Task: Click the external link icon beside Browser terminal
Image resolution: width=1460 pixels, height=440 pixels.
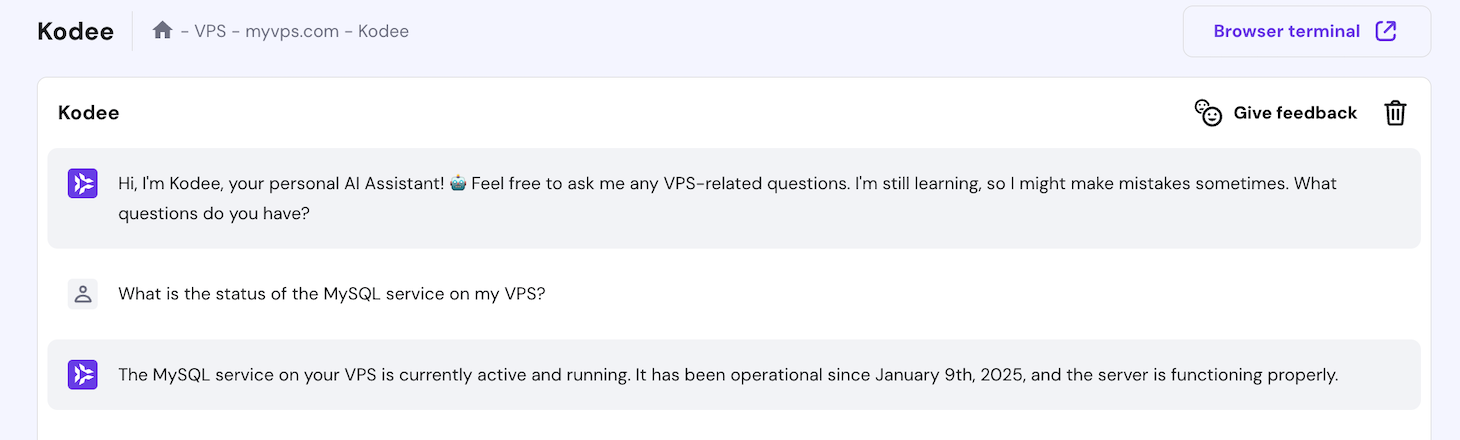Action: pyautogui.click(x=1386, y=31)
